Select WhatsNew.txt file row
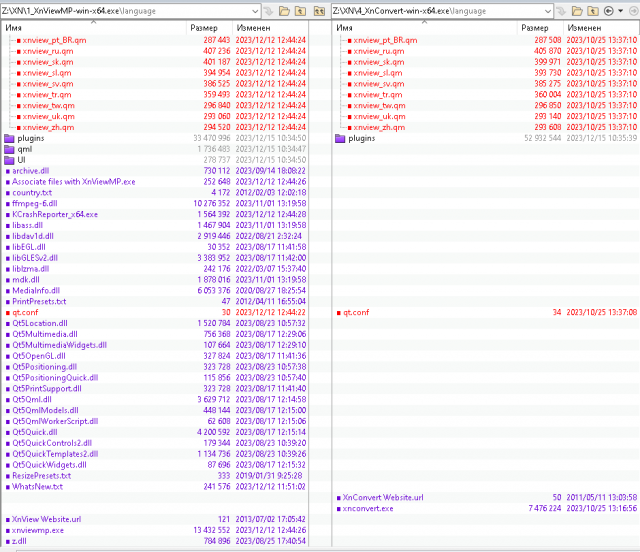The width and height of the screenshot is (640, 552). tap(155, 486)
